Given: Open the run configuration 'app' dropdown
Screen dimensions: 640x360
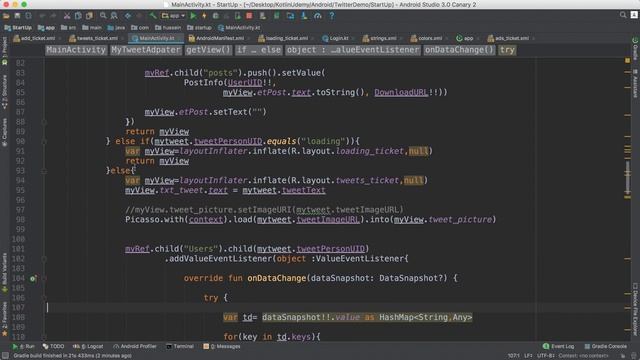Looking at the screenshot, I should tap(173, 16).
